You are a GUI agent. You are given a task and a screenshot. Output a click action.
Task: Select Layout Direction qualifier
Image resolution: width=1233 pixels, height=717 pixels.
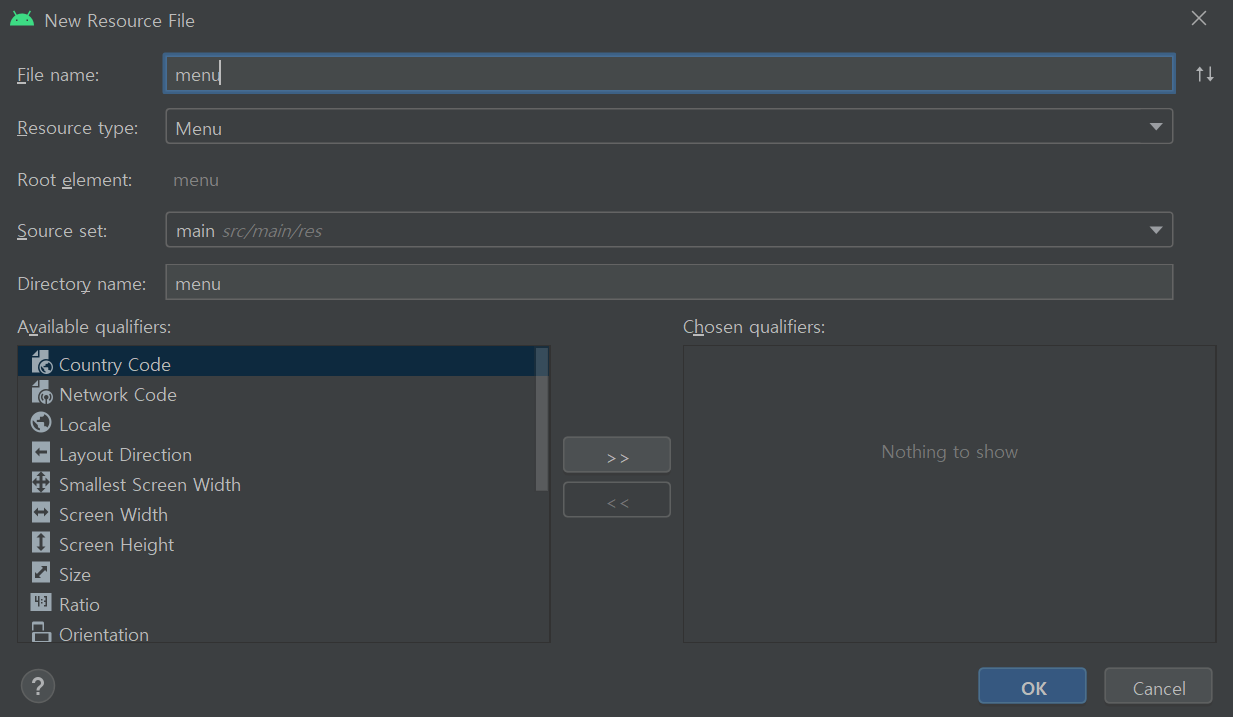click(x=276, y=454)
